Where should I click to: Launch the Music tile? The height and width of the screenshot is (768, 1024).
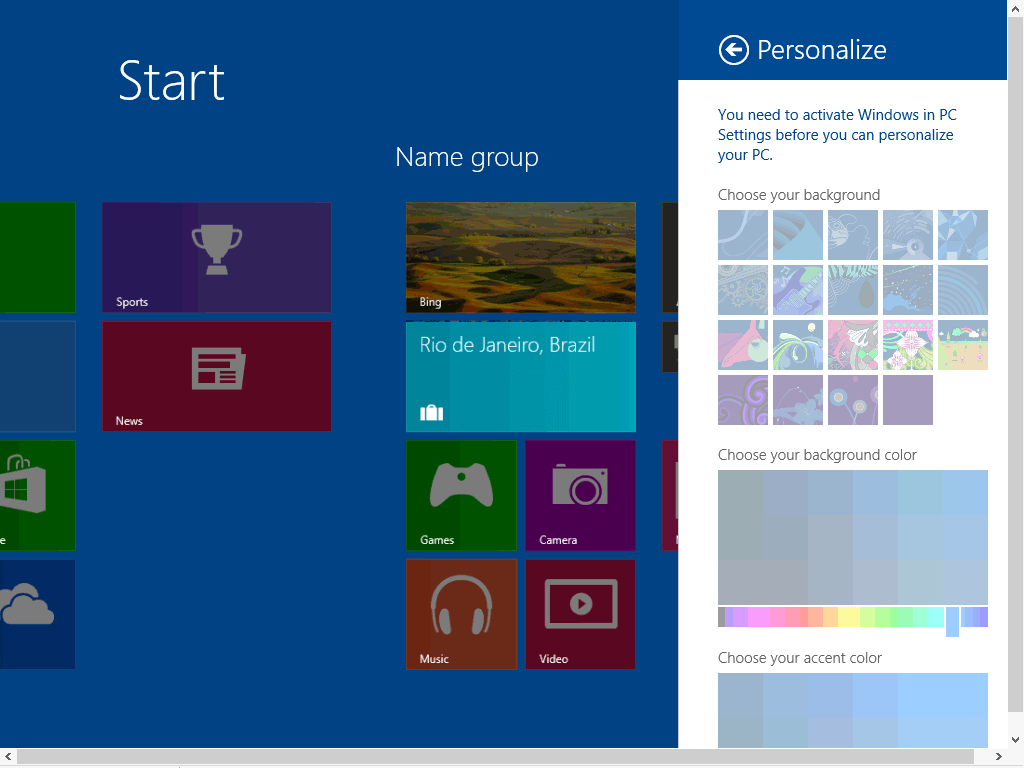[x=461, y=614]
